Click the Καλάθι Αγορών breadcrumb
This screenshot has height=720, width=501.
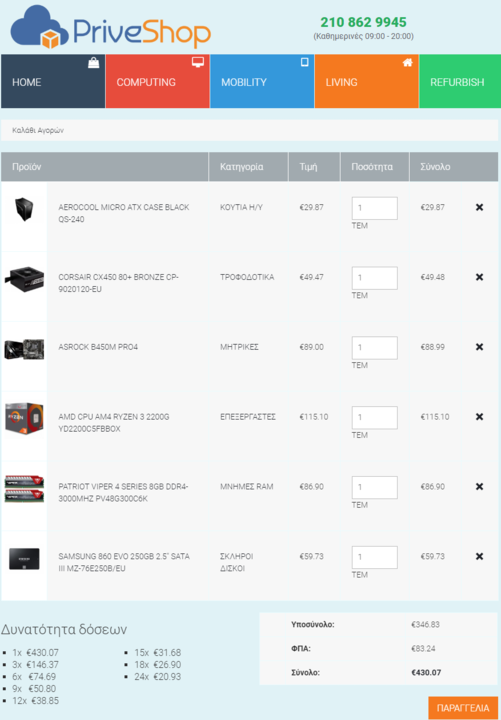pos(38,130)
